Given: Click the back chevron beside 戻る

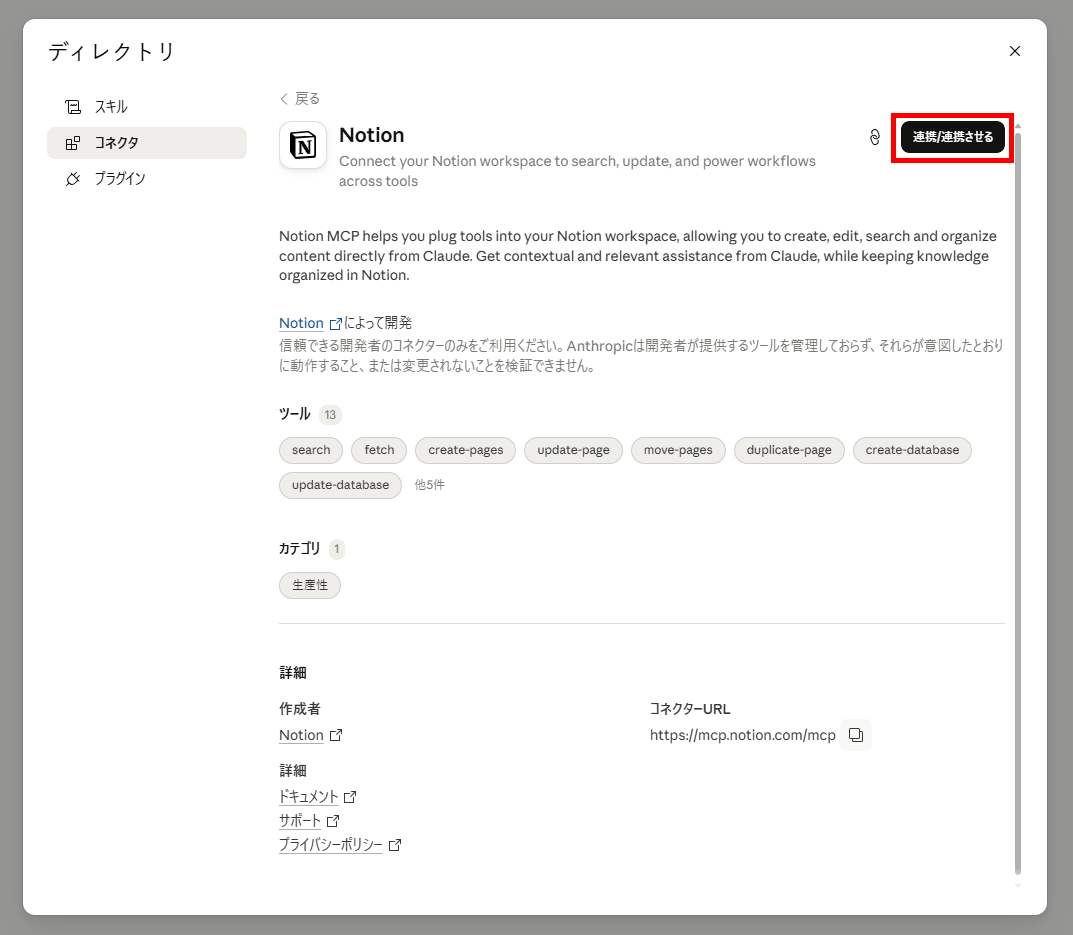Looking at the screenshot, I should [x=284, y=99].
